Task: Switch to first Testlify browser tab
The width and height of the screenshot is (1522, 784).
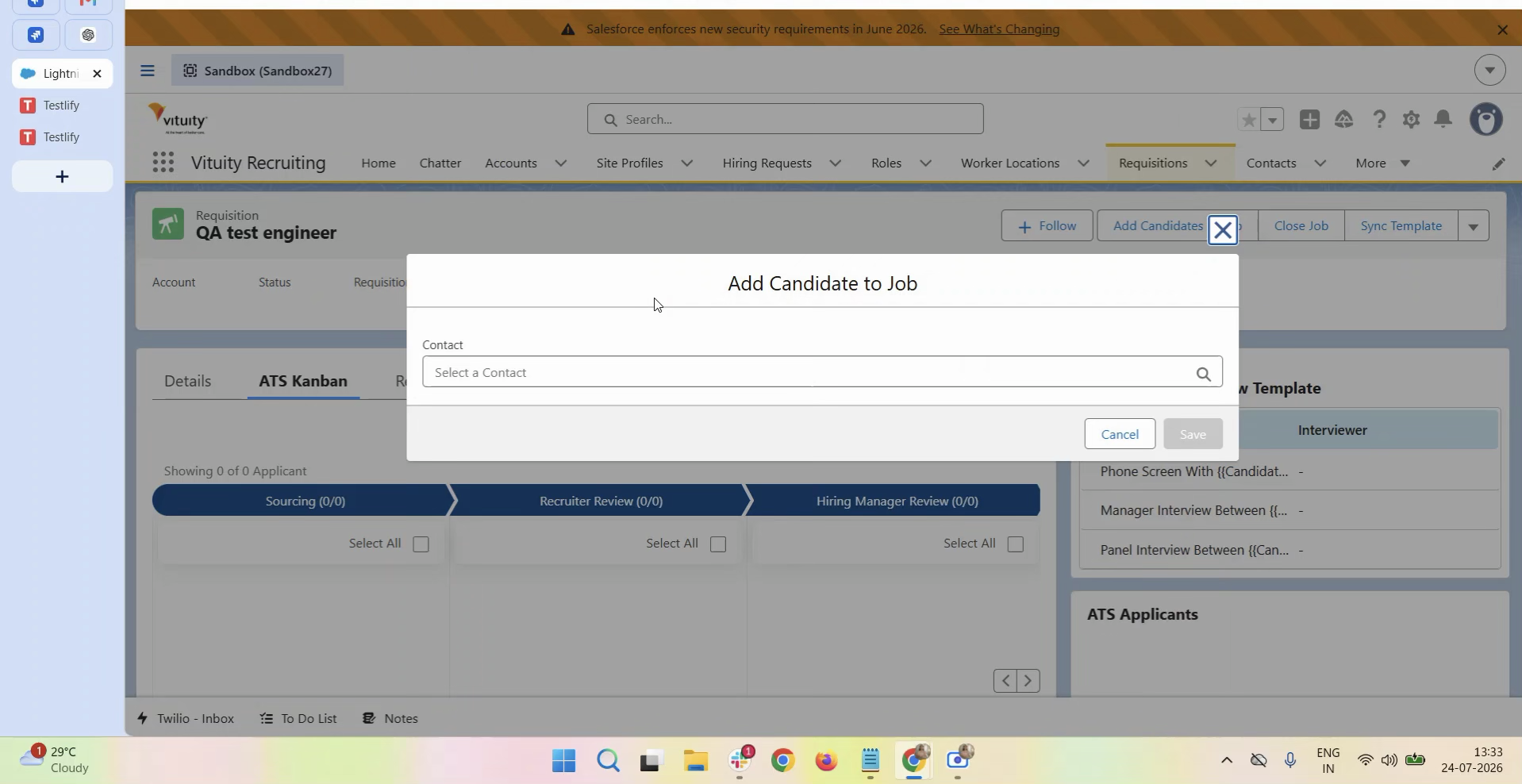Action: tap(62, 106)
